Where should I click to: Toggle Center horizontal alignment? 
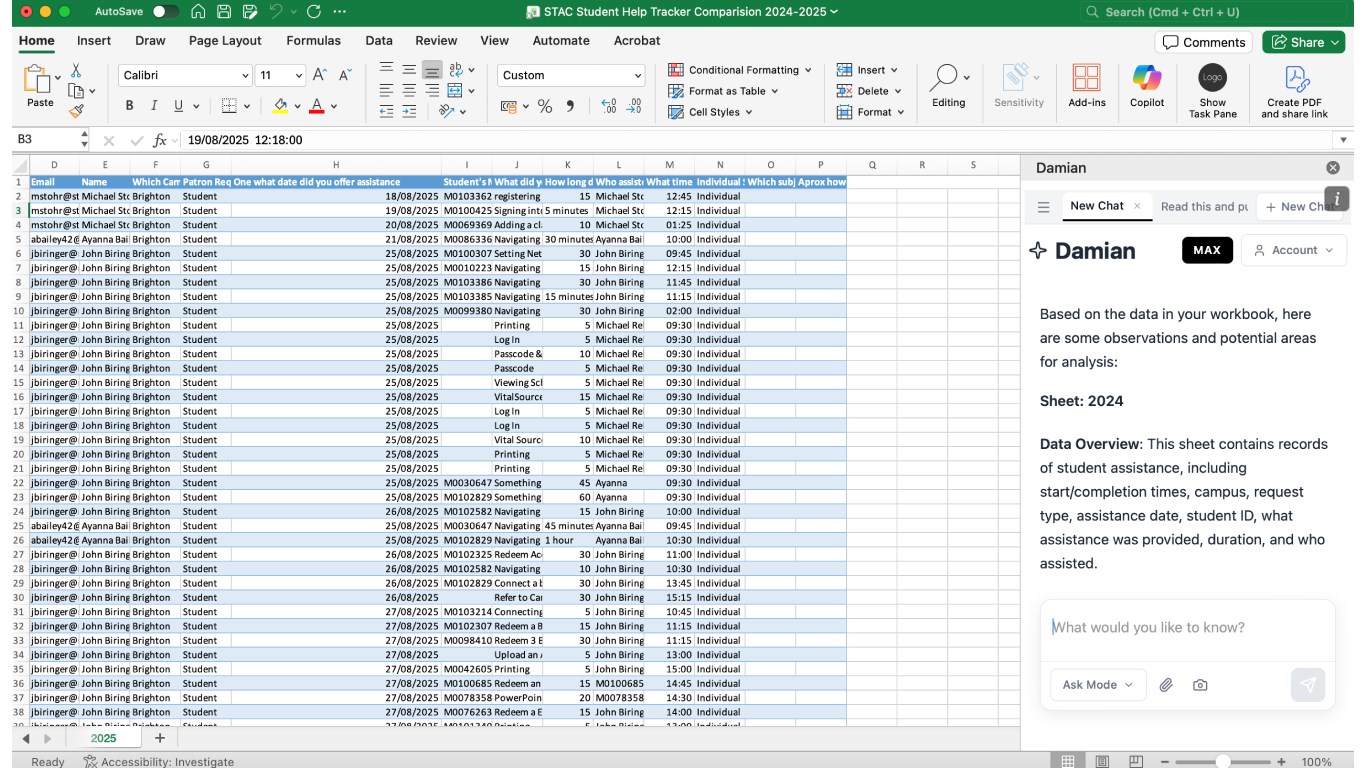[x=409, y=90]
